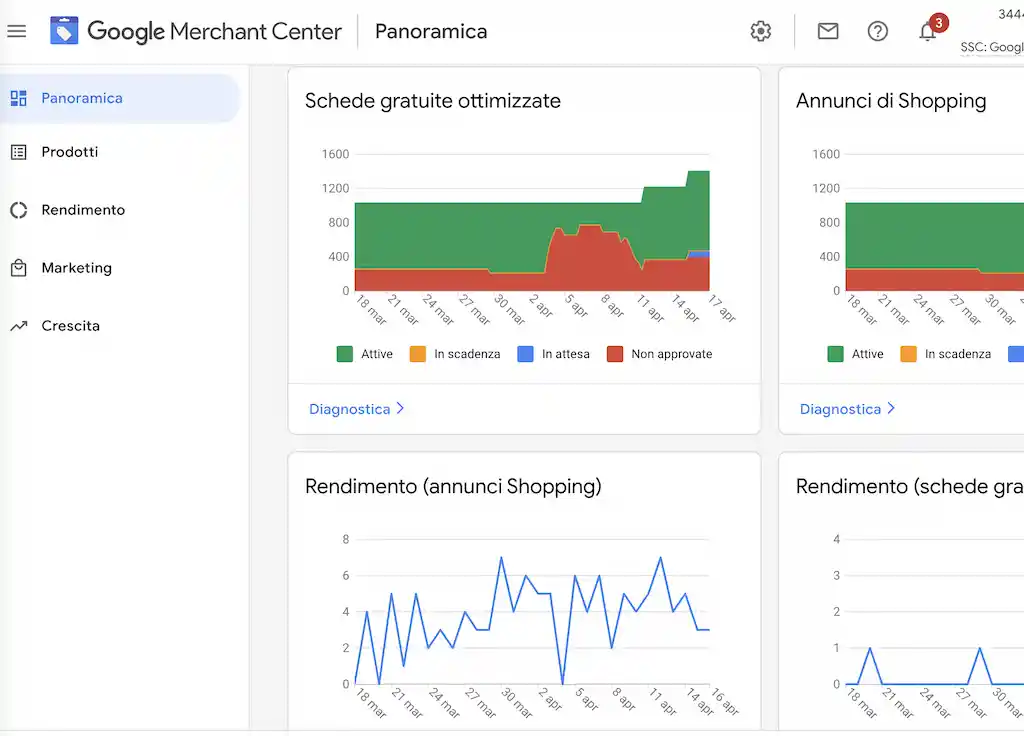Click the Google Merchant Center title text

click(x=214, y=31)
